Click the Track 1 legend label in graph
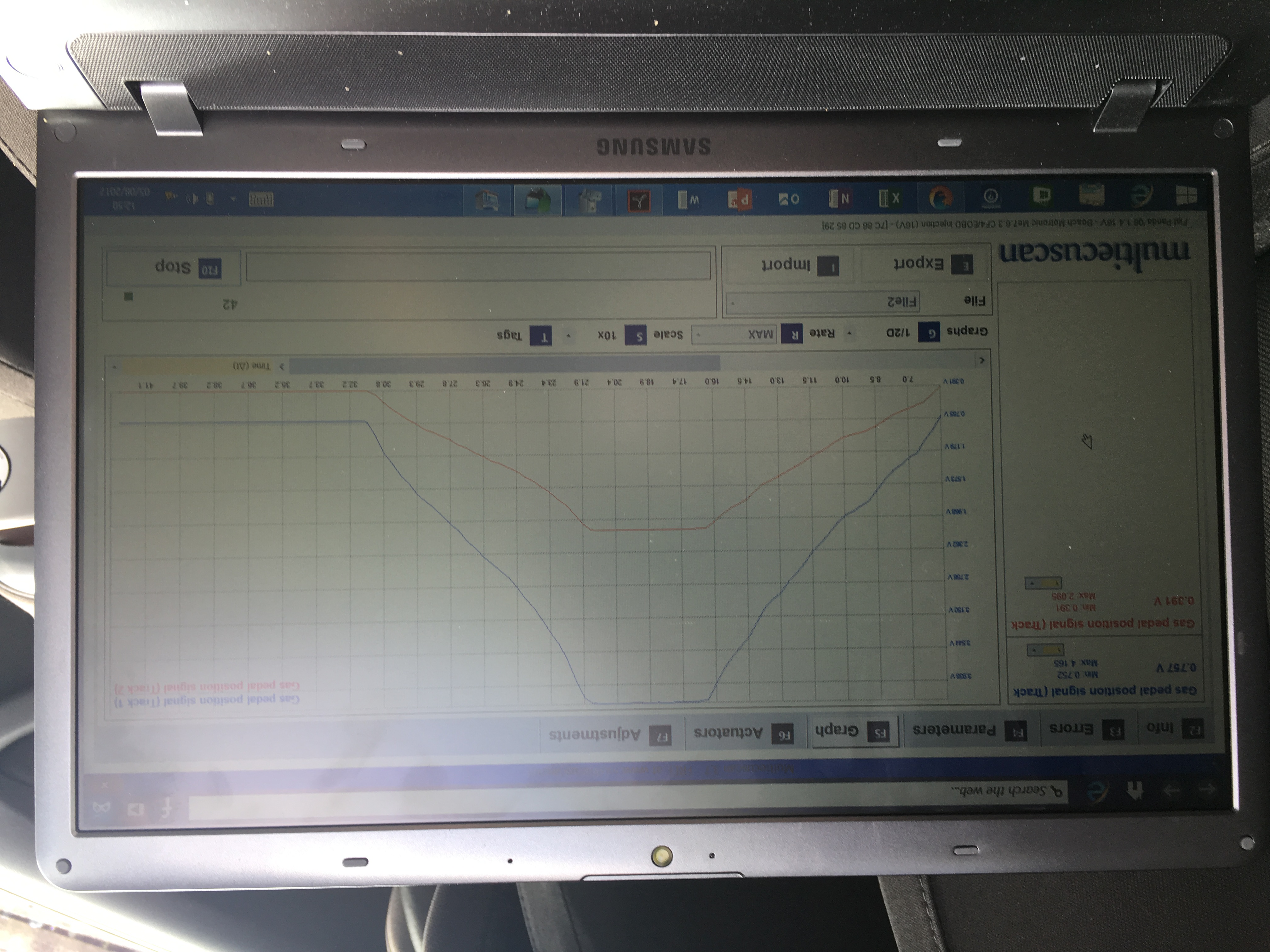 click(x=207, y=701)
